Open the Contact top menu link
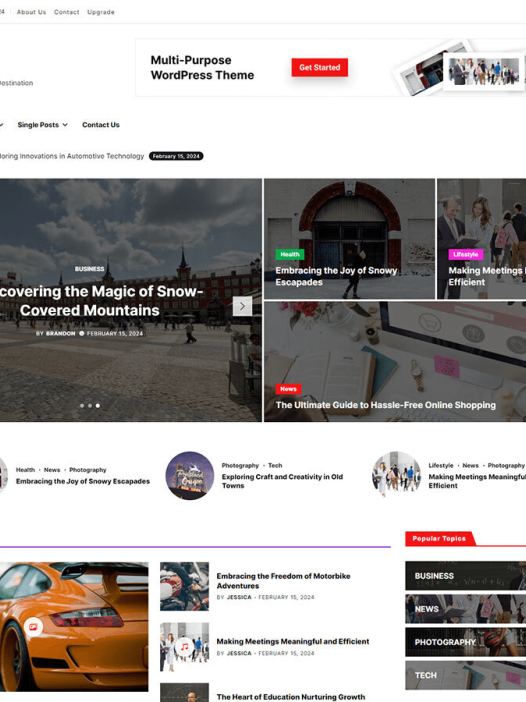 pyautogui.click(x=67, y=12)
